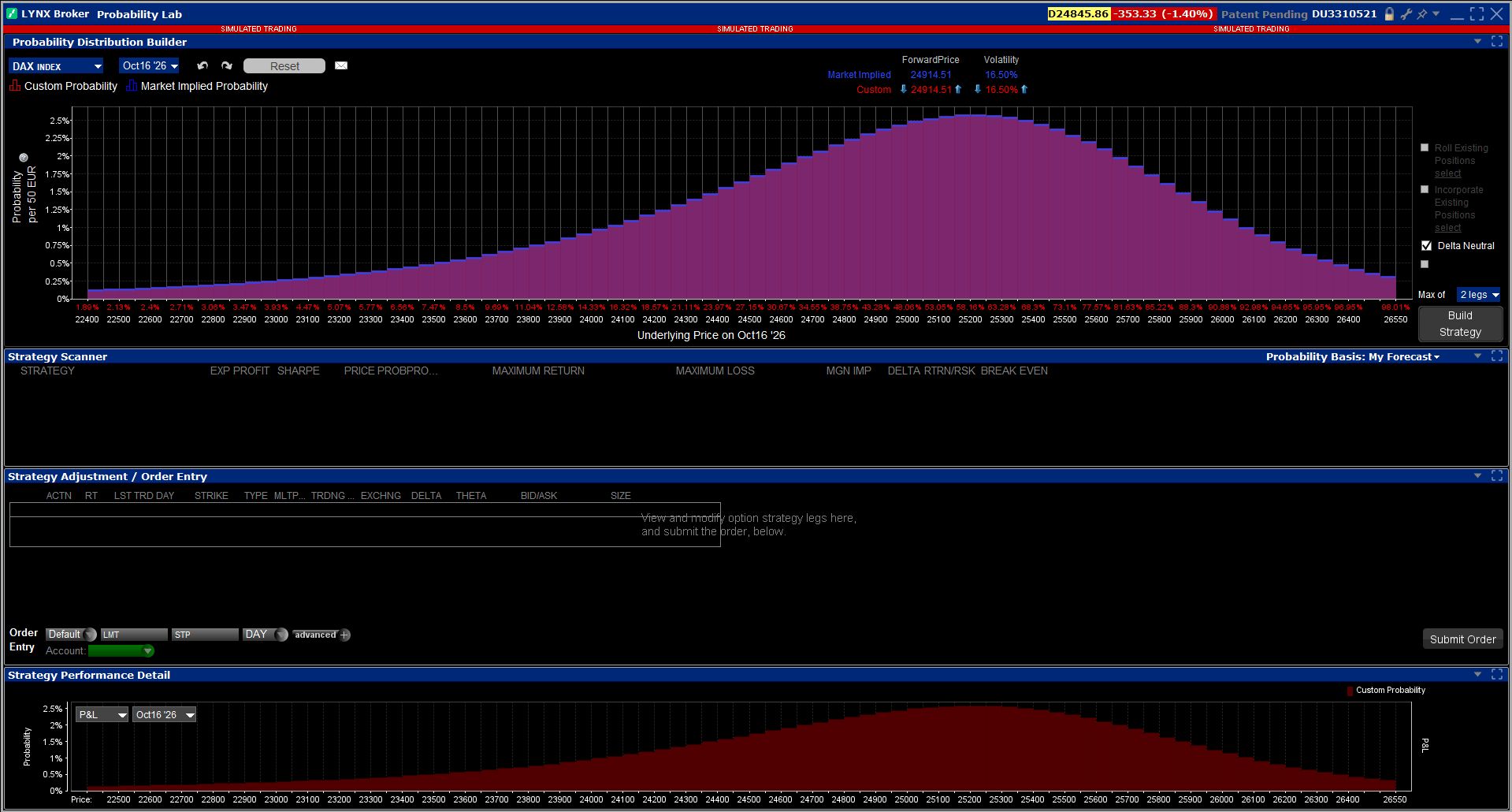Click the STP price field
The width and height of the screenshot is (1512, 812).
point(205,635)
